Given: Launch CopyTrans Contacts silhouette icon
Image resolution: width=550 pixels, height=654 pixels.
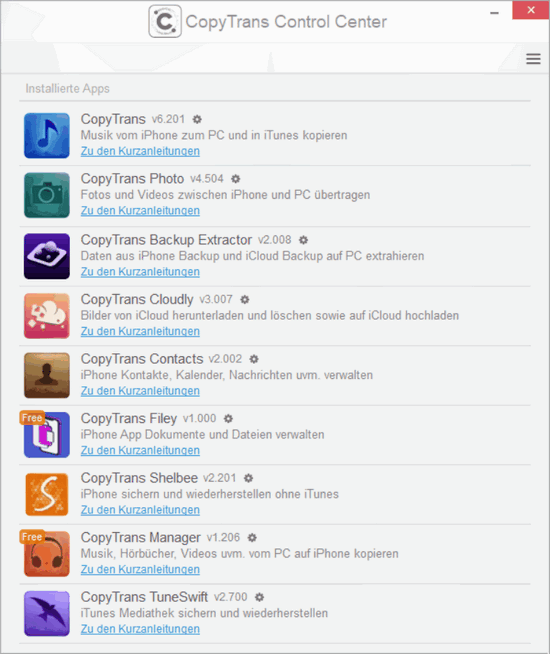Looking at the screenshot, I should pyautogui.click(x=47, y=375).
